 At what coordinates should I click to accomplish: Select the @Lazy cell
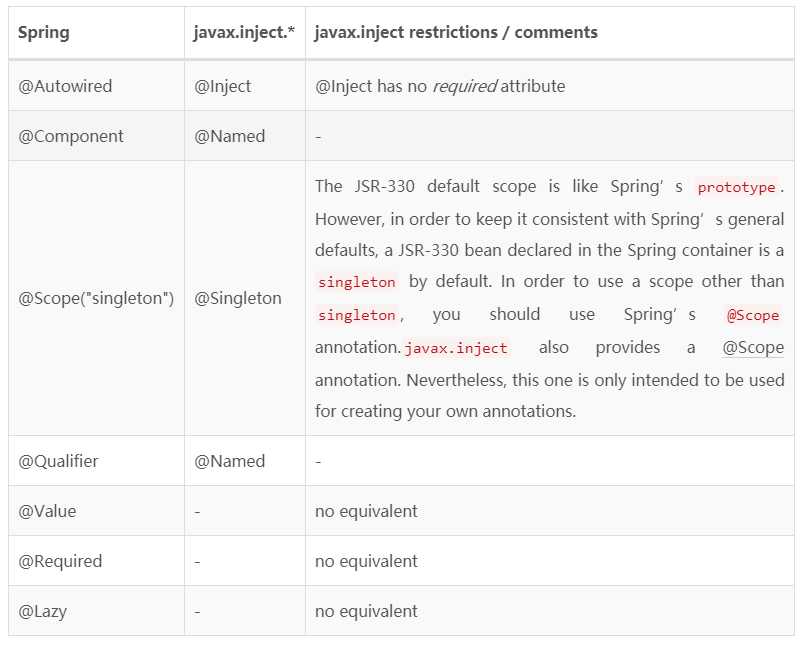43,611
